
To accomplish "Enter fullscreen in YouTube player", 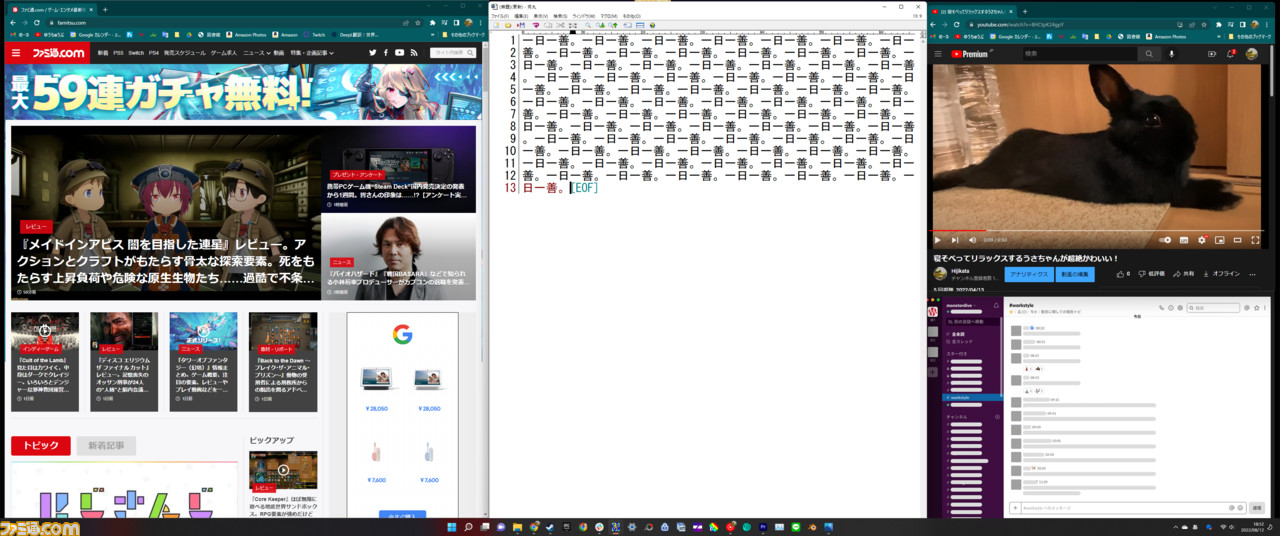I will [1256, 240].
